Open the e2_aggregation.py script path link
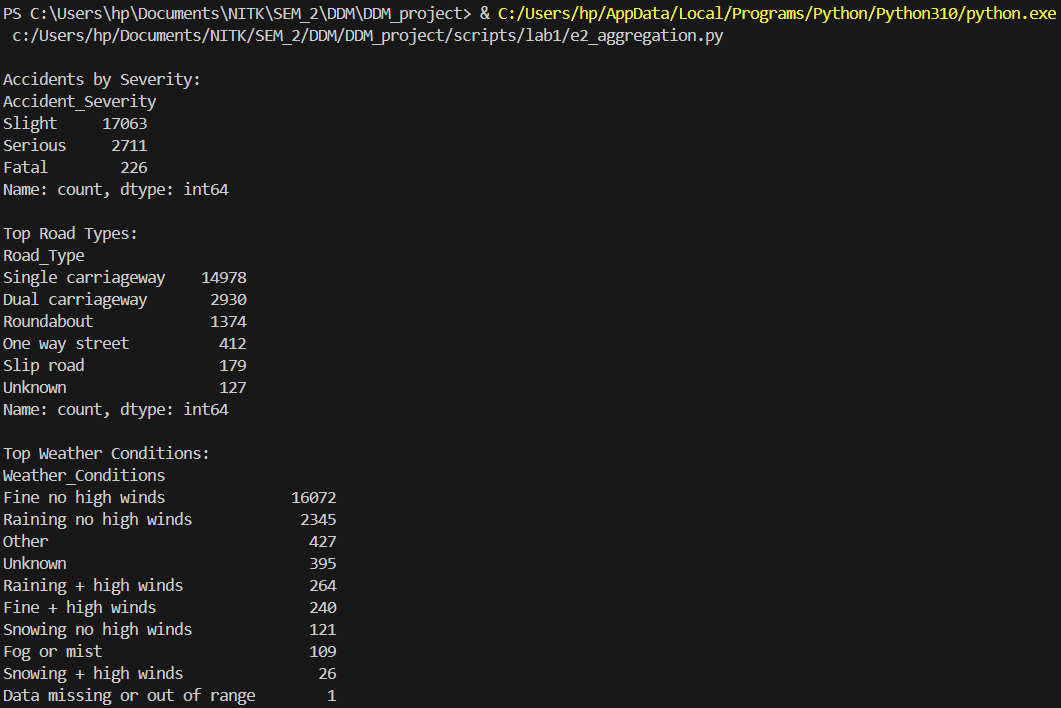 pos(368,35)
